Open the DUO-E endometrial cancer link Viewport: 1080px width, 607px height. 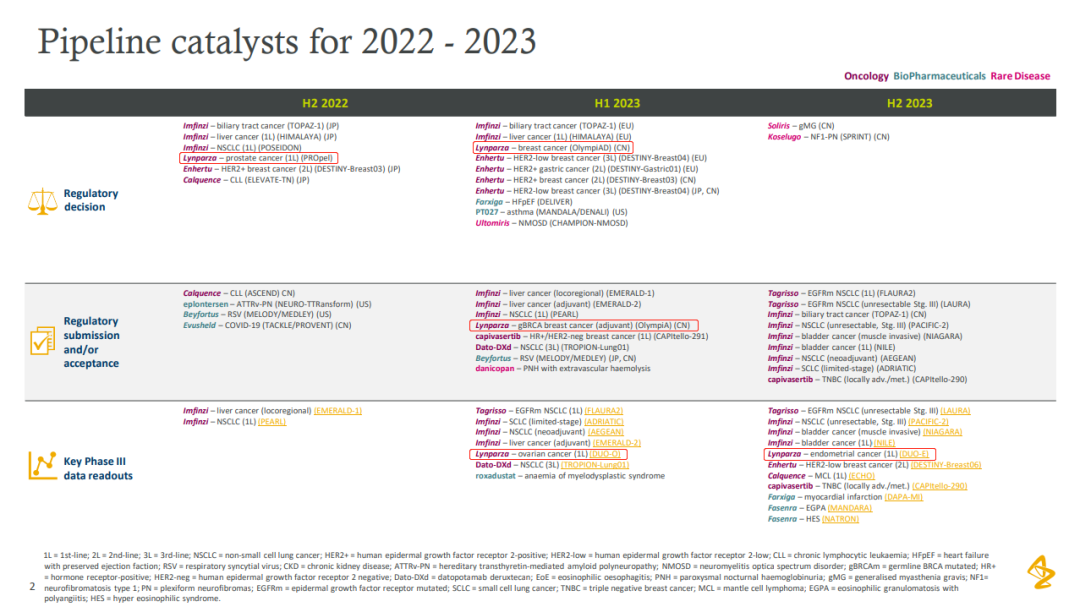(x=914, y=454)
